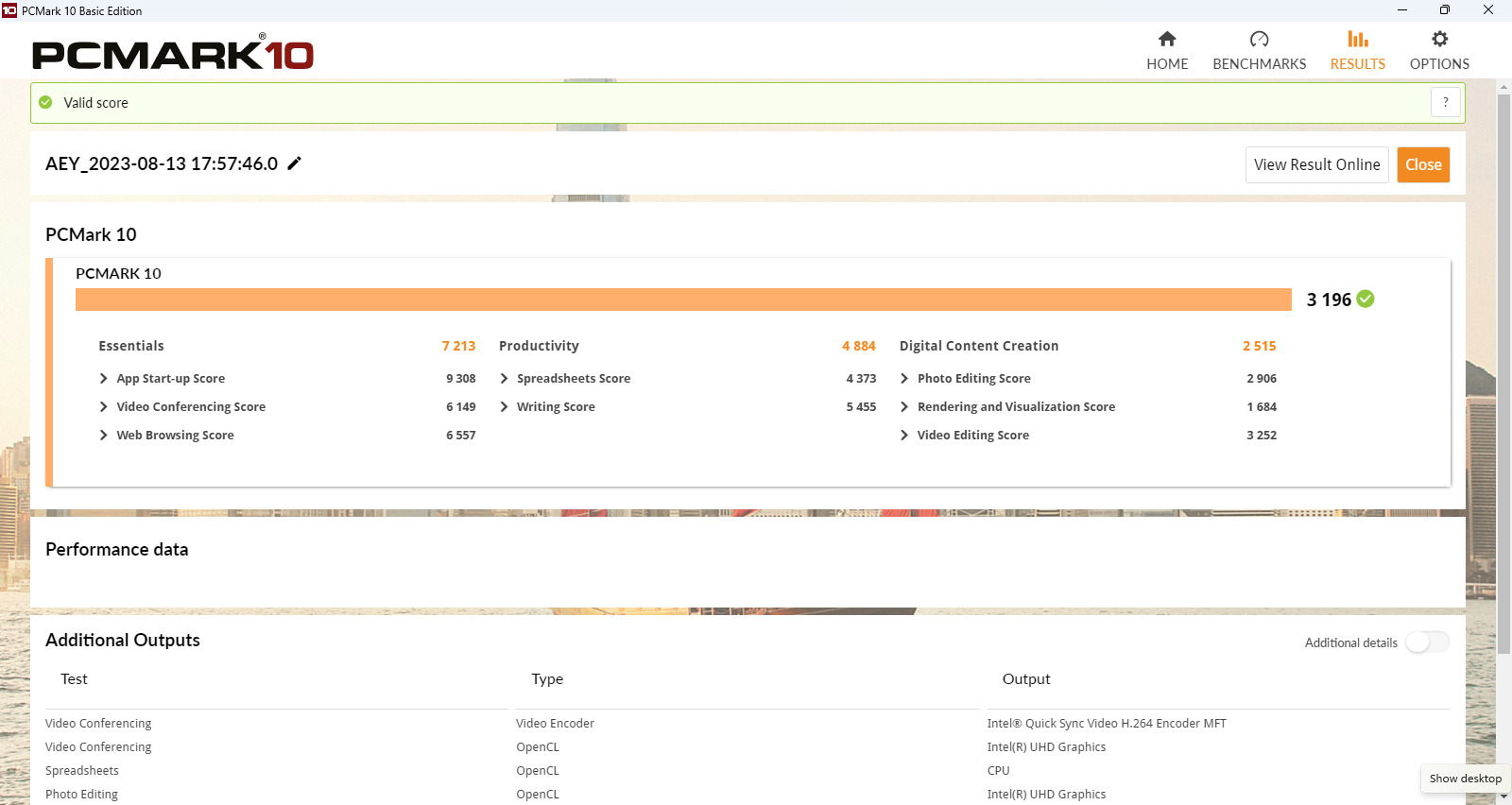Click the Results bar chart icon
Screen dimensions: 1512x805
(x=1358, y=39)
